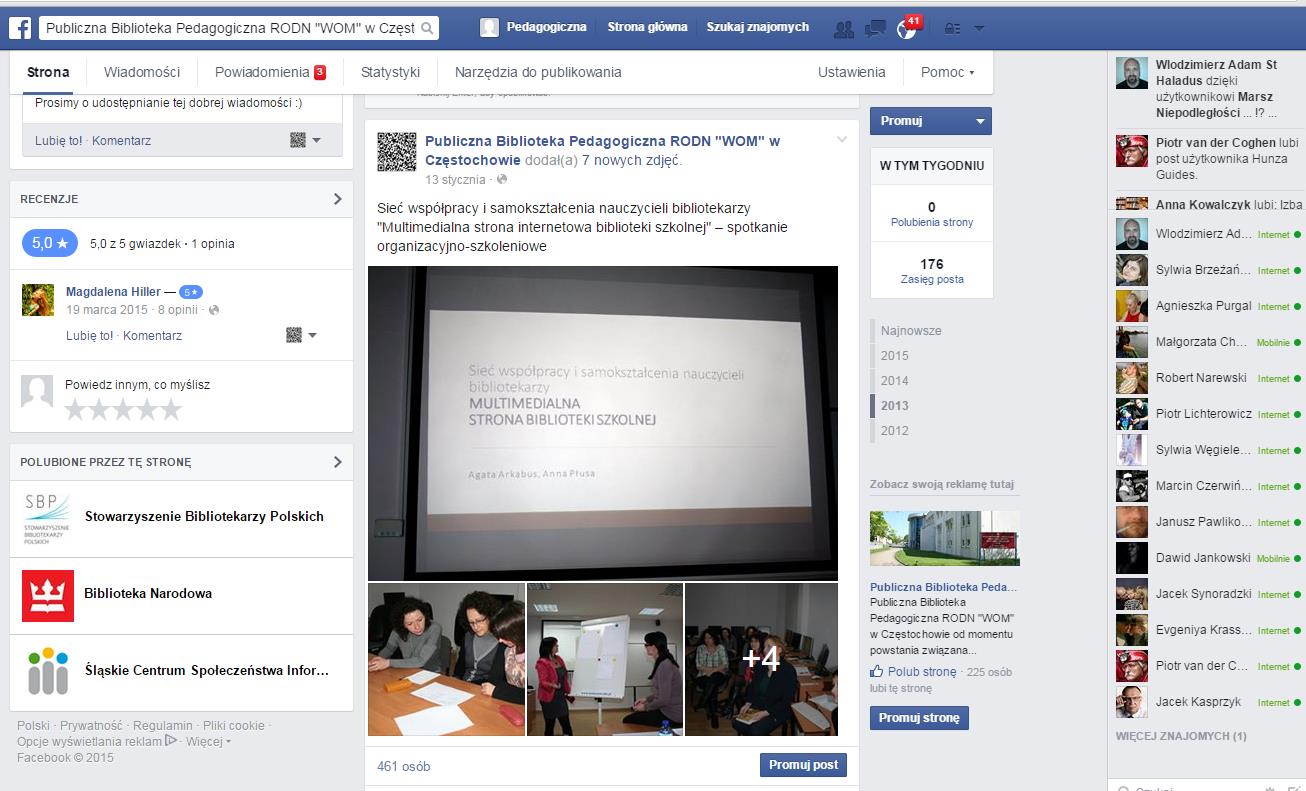Open Statystyki tab
1306x791 pixels.
click(x=390, y=72)
